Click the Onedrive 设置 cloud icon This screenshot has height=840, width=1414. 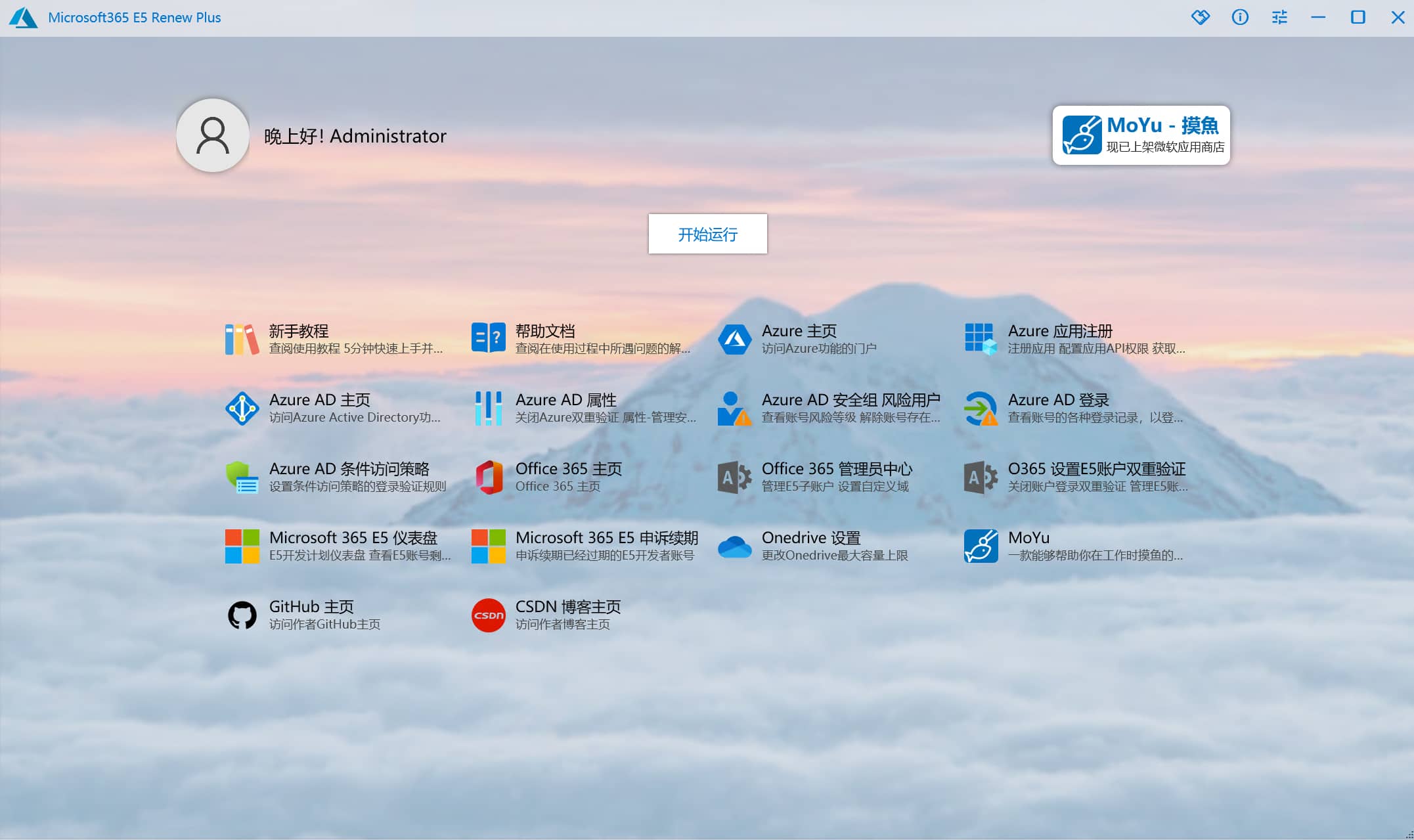tap(735, 546)
